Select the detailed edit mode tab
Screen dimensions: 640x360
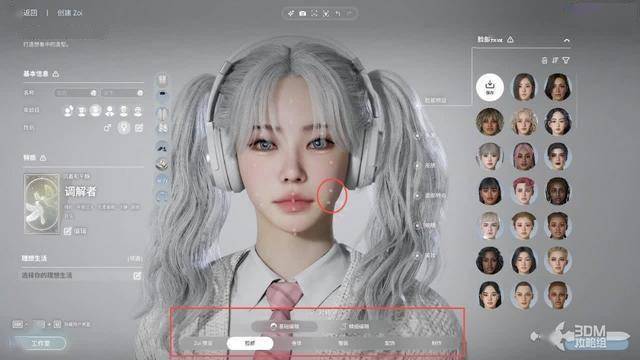click(355, 326)
